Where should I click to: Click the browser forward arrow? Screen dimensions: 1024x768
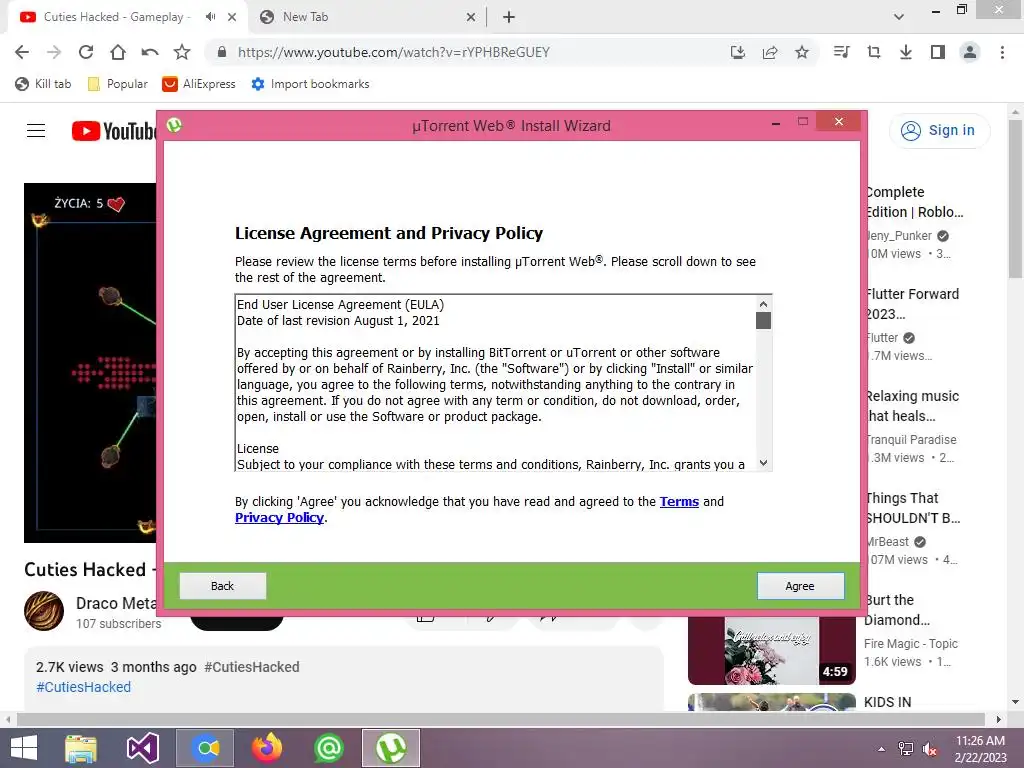(54, 52)
